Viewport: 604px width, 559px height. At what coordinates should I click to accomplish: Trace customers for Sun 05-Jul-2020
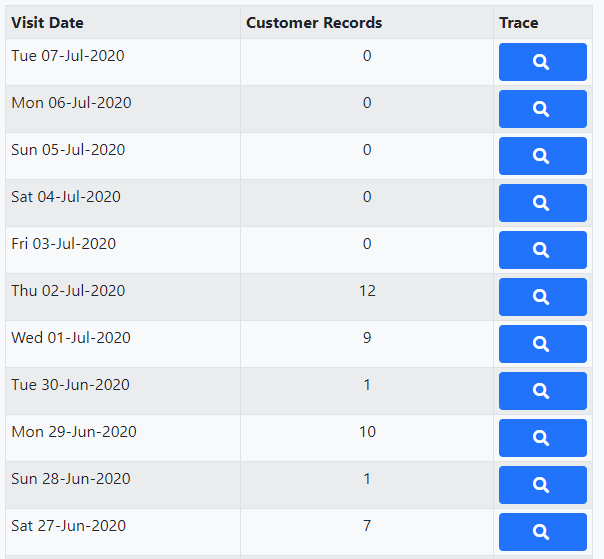click(542, 156)
